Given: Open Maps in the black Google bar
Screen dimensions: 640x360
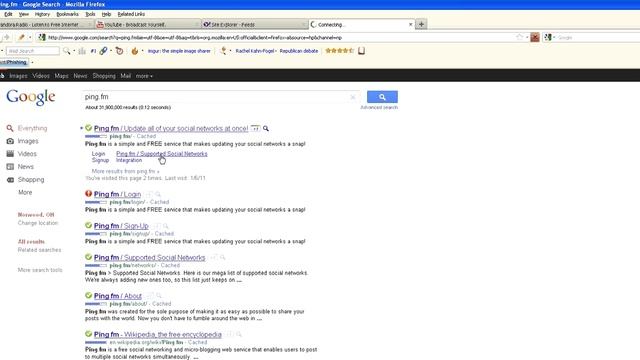Looking at the screenshot, I should point(62,76).
